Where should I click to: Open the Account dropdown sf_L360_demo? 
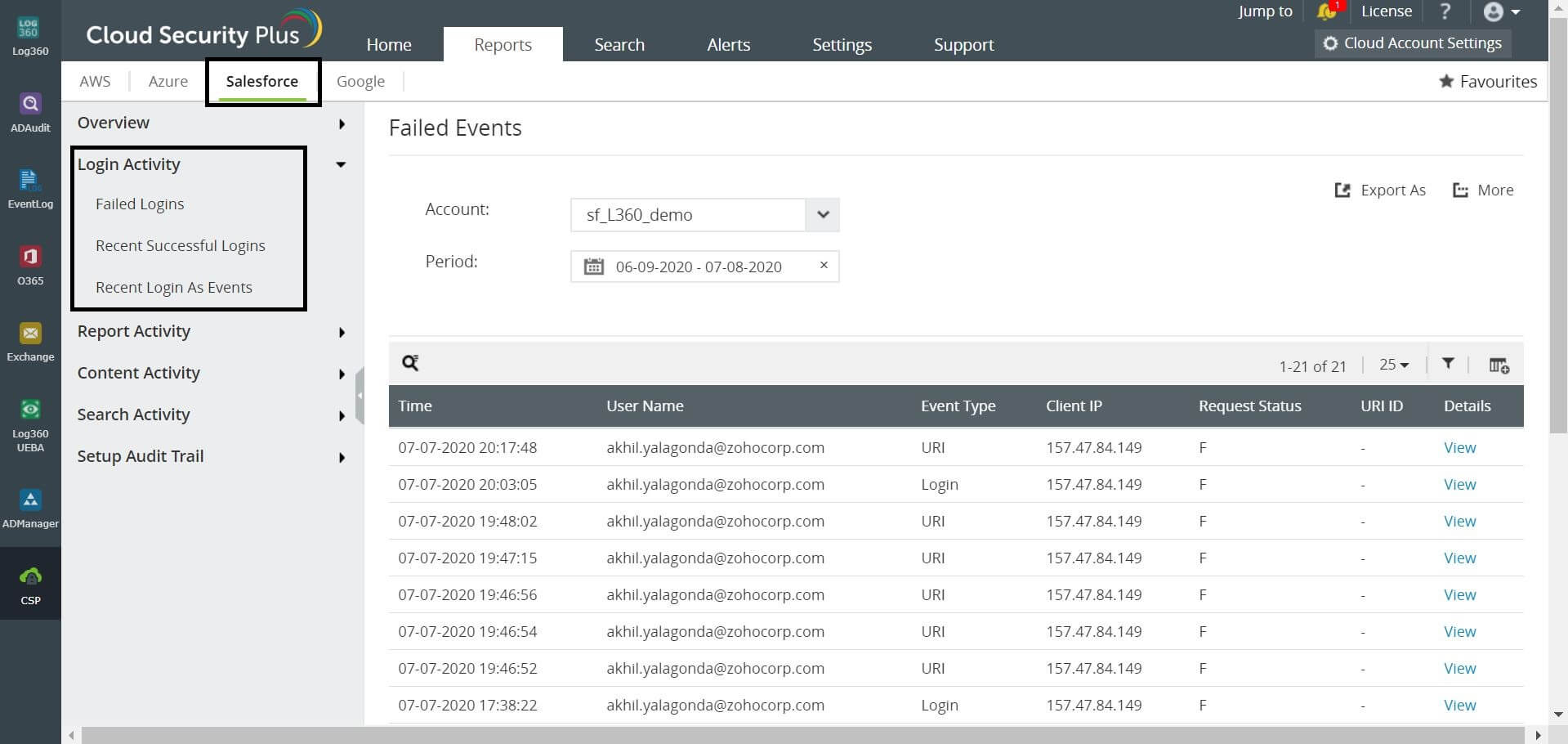click(704, 214)
